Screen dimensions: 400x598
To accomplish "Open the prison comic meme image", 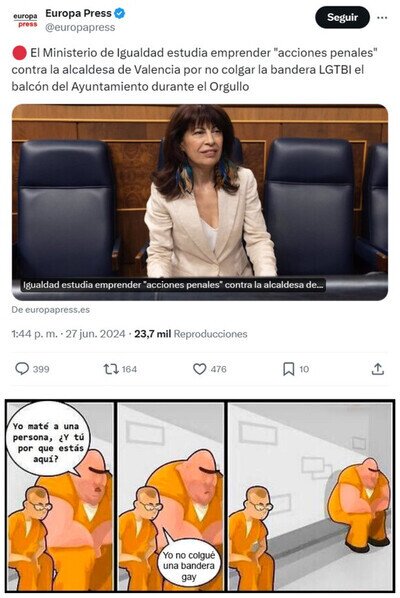I will tap(200, 496).
